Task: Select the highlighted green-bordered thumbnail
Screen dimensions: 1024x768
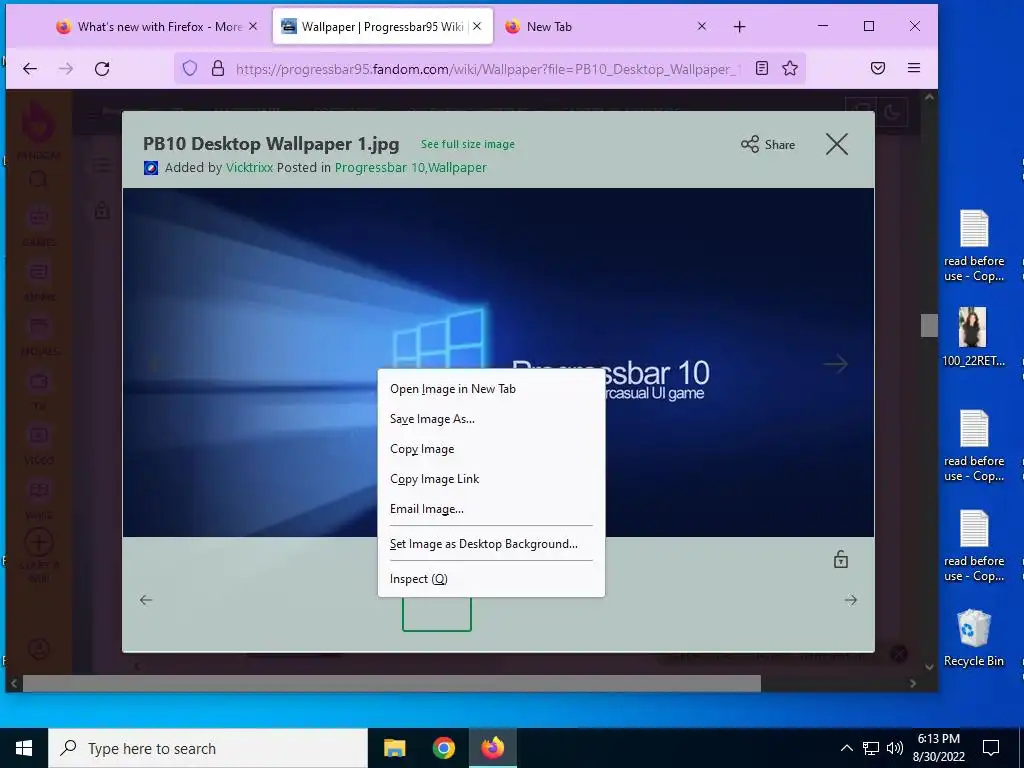Action: tap(437, 614)
